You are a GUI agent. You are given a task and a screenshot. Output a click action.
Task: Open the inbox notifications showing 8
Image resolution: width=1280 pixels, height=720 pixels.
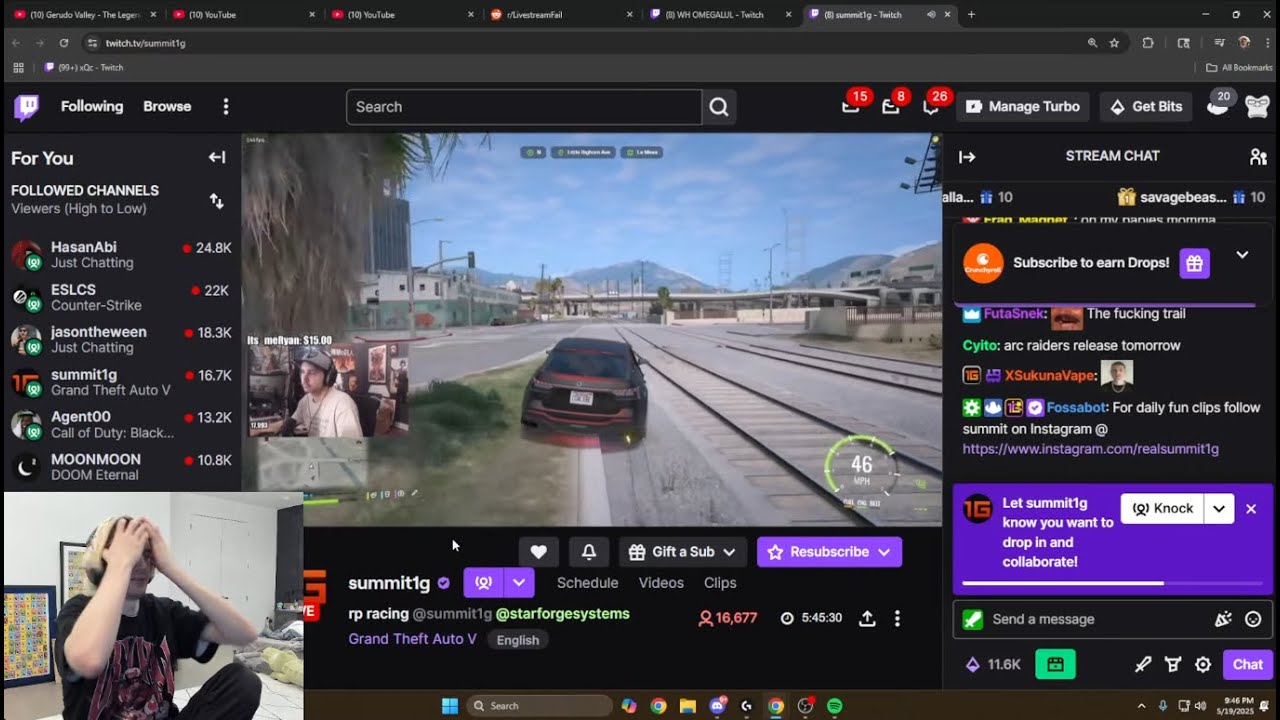[x=891, y=106]
